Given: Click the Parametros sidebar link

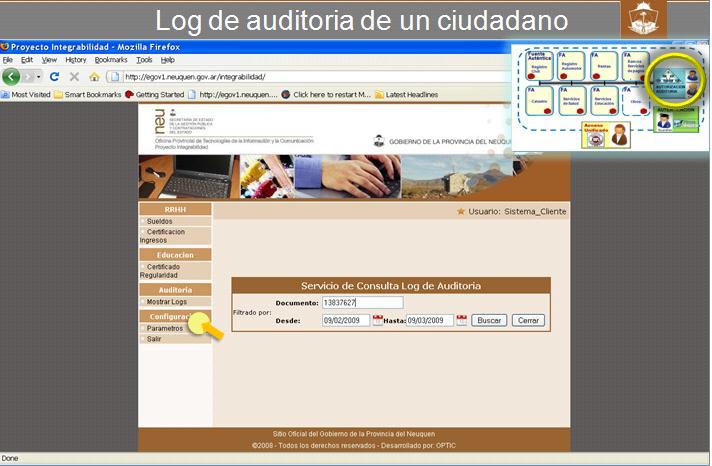Looking at the screenshot, I should (x=164, y=328).
